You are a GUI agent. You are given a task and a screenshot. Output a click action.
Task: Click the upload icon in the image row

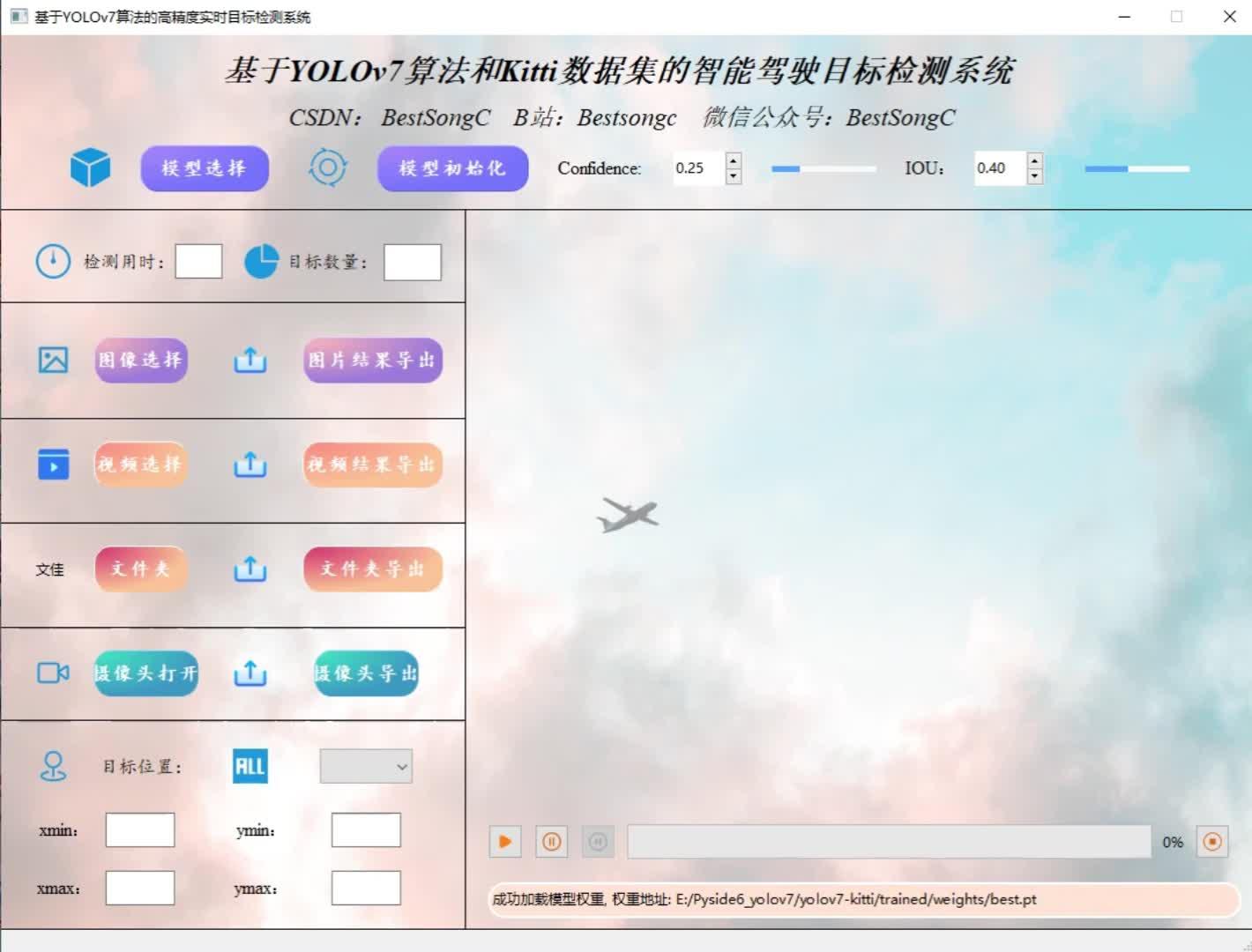(250, 360)
